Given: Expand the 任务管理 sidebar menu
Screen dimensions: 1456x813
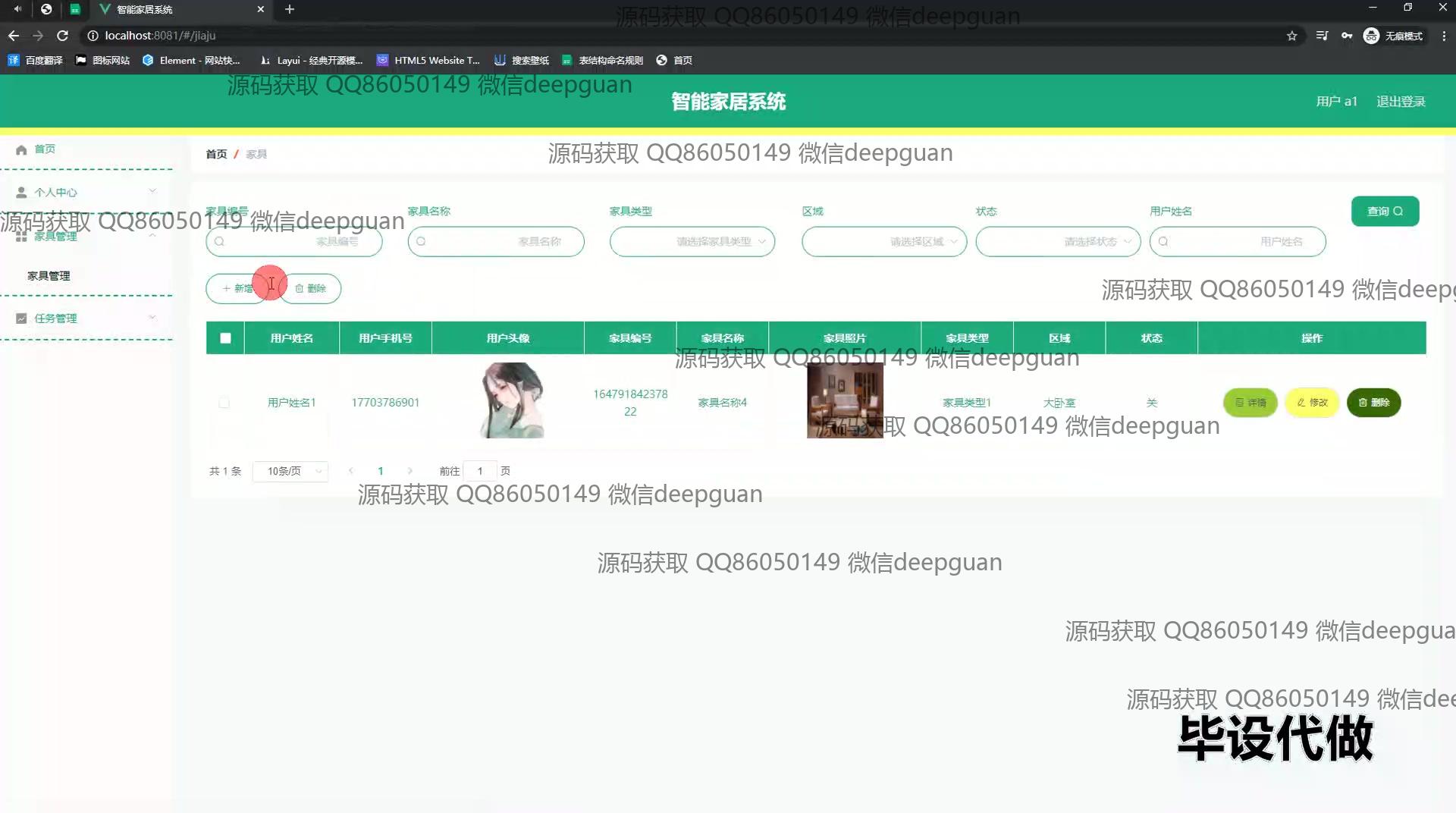Looking at the screenshot, I should click(86, 319).
